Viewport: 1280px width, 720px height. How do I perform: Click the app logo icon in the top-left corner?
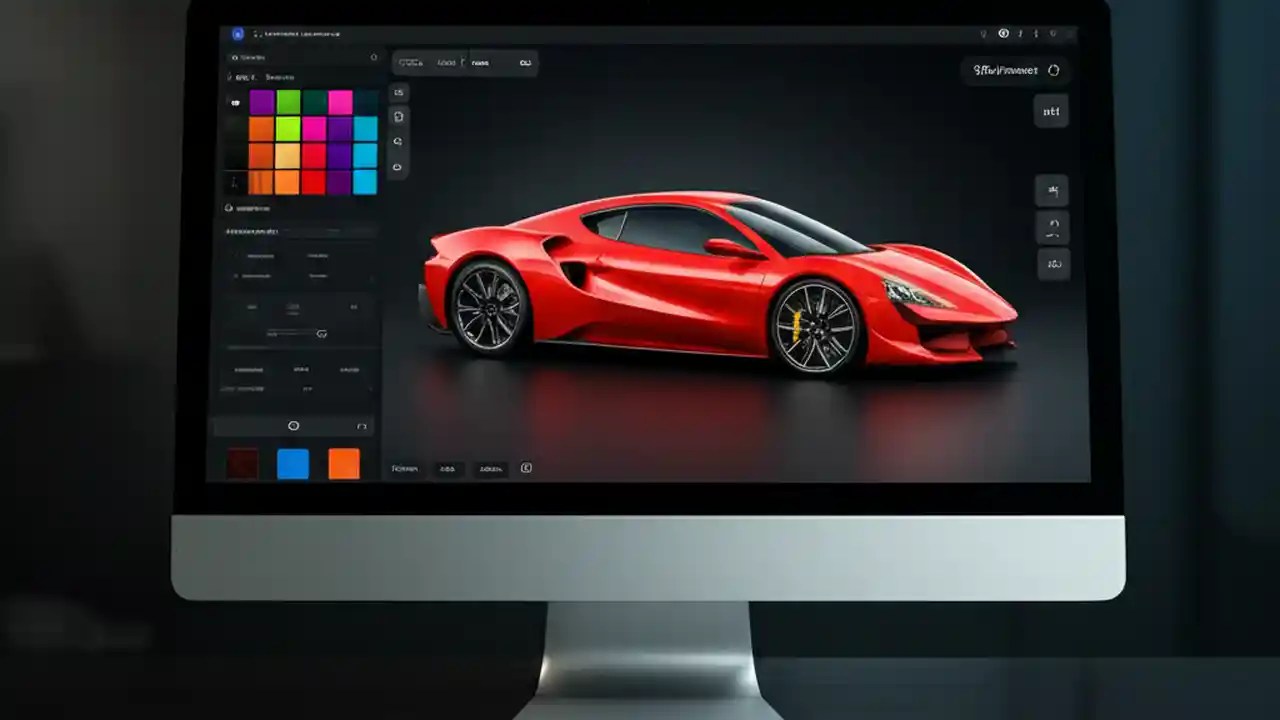237,32
